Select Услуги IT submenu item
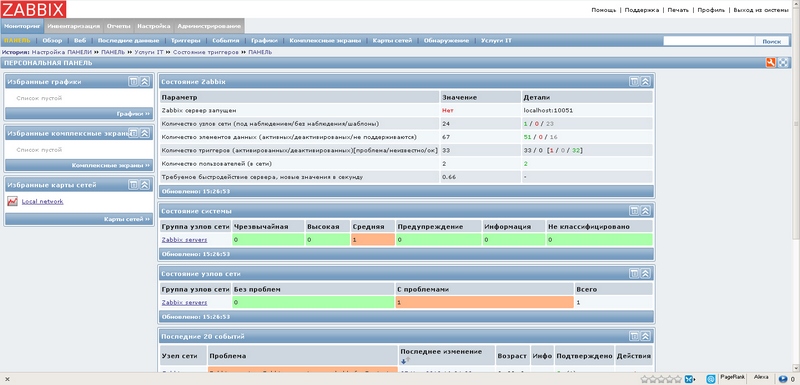This screenshot has width=800, height=385. click(496, 40)
